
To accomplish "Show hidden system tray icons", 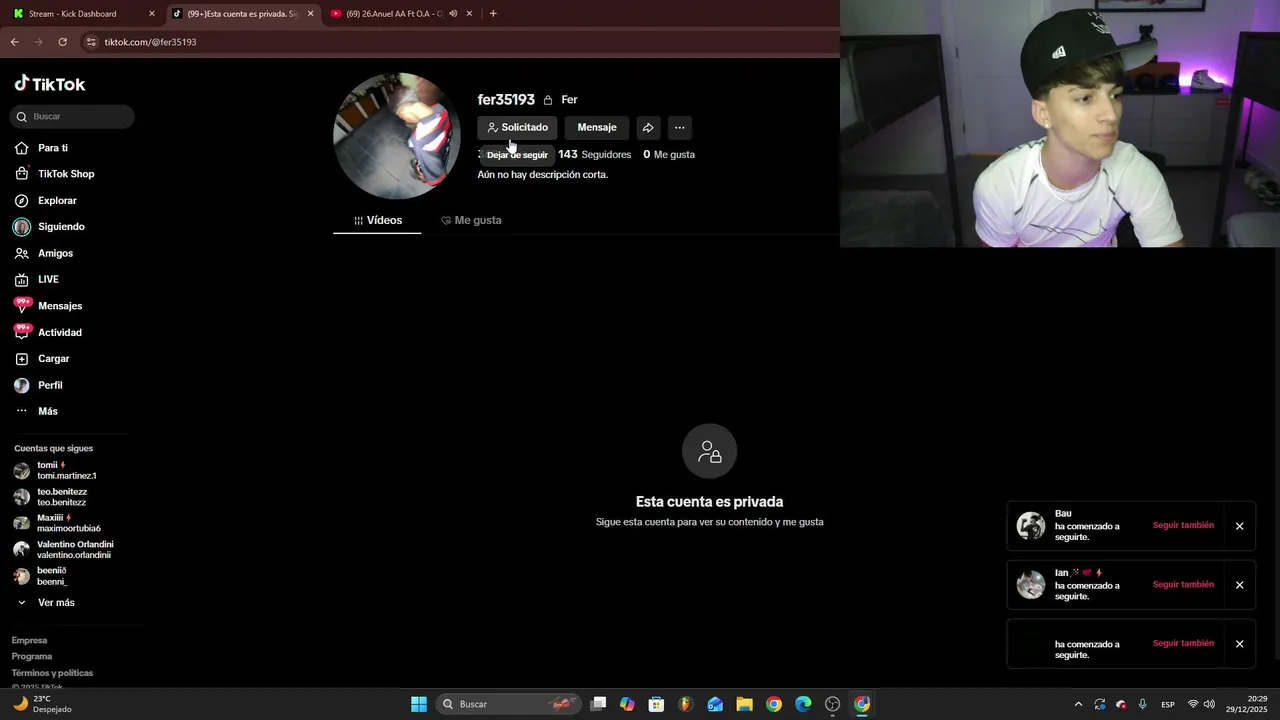I will click(1078, 704).
